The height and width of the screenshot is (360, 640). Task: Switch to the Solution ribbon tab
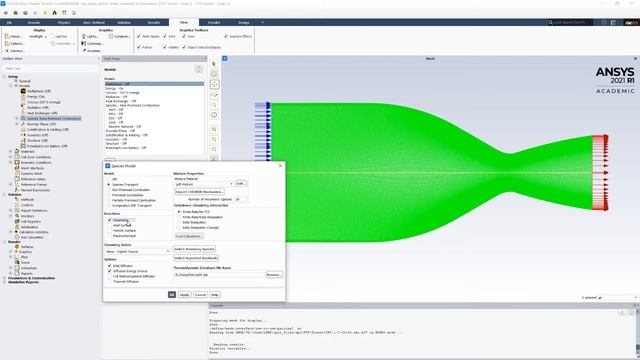[x=124, y=22]
